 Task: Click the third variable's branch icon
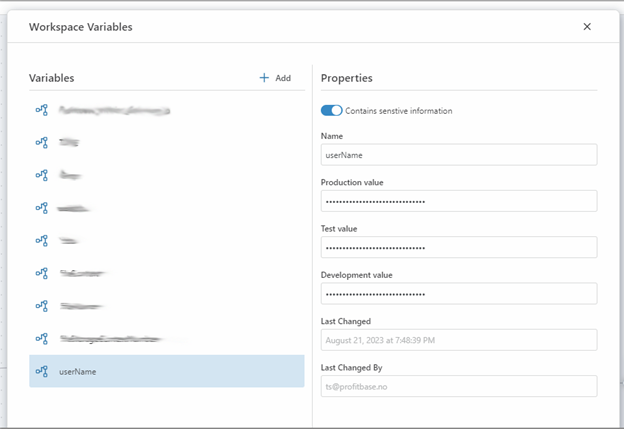(x=42, y=175)
